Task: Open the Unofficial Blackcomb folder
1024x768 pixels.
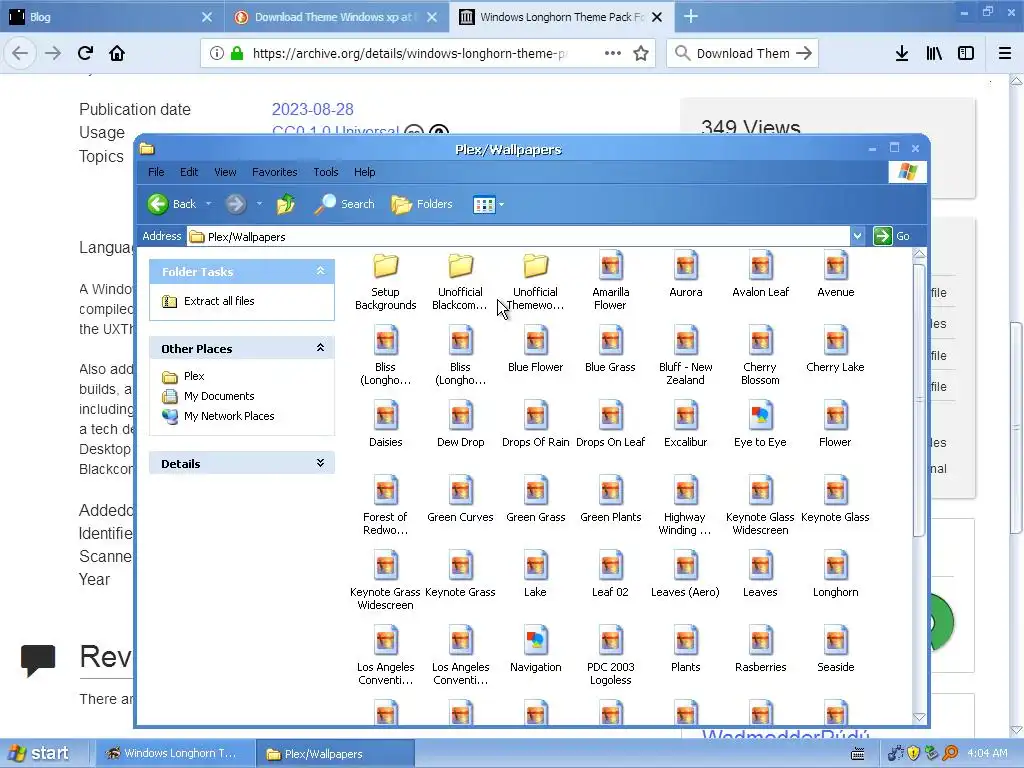Action: tap(460, 281)
